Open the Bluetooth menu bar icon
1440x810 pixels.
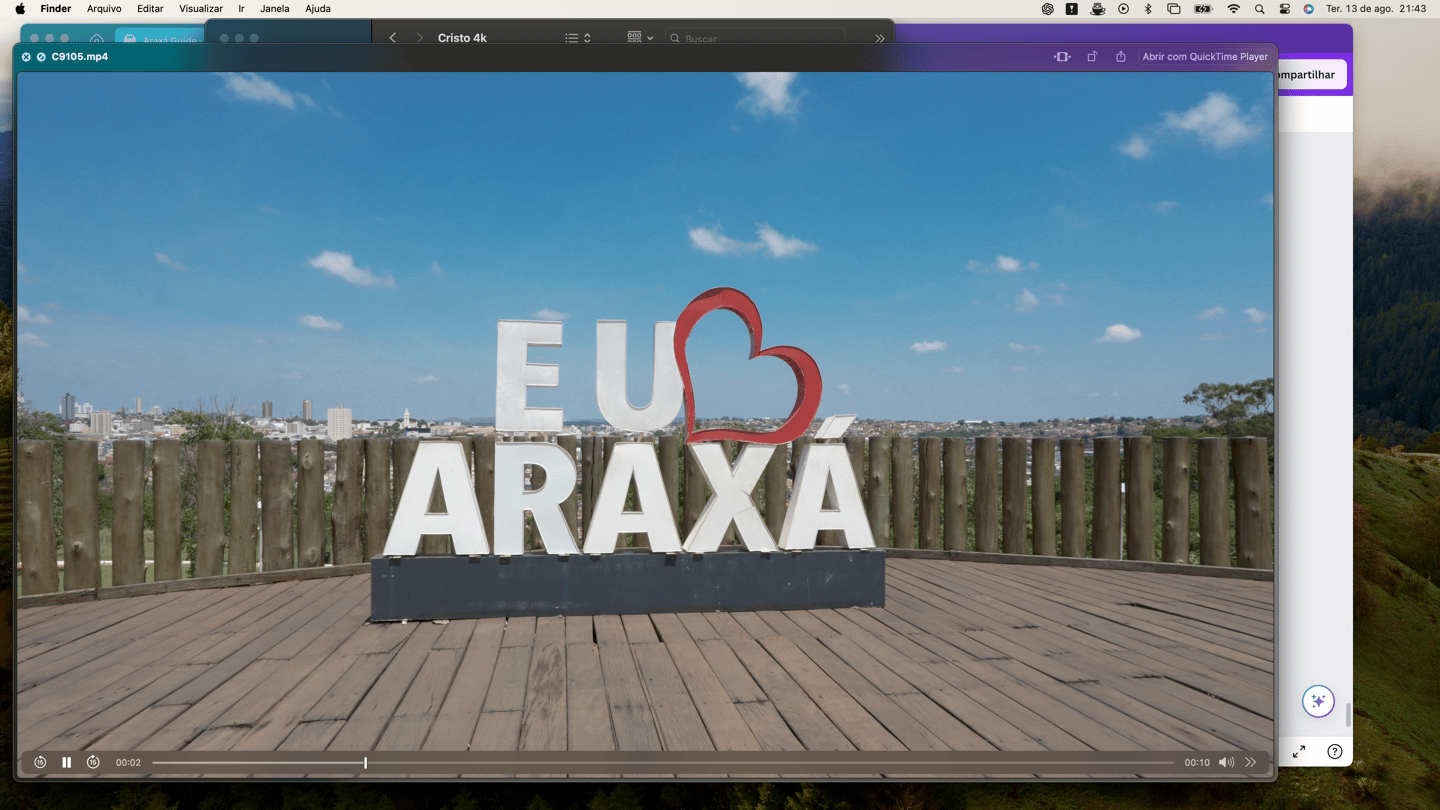(x=1148, y=9)
